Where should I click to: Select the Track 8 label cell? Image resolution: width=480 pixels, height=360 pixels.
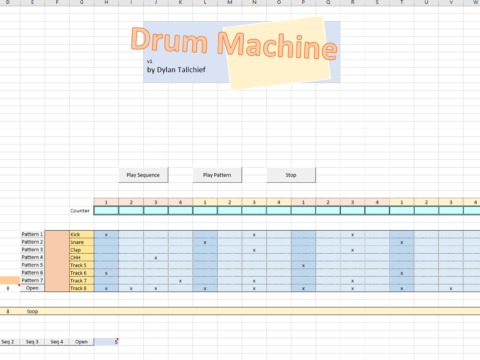tap(82, 288)
